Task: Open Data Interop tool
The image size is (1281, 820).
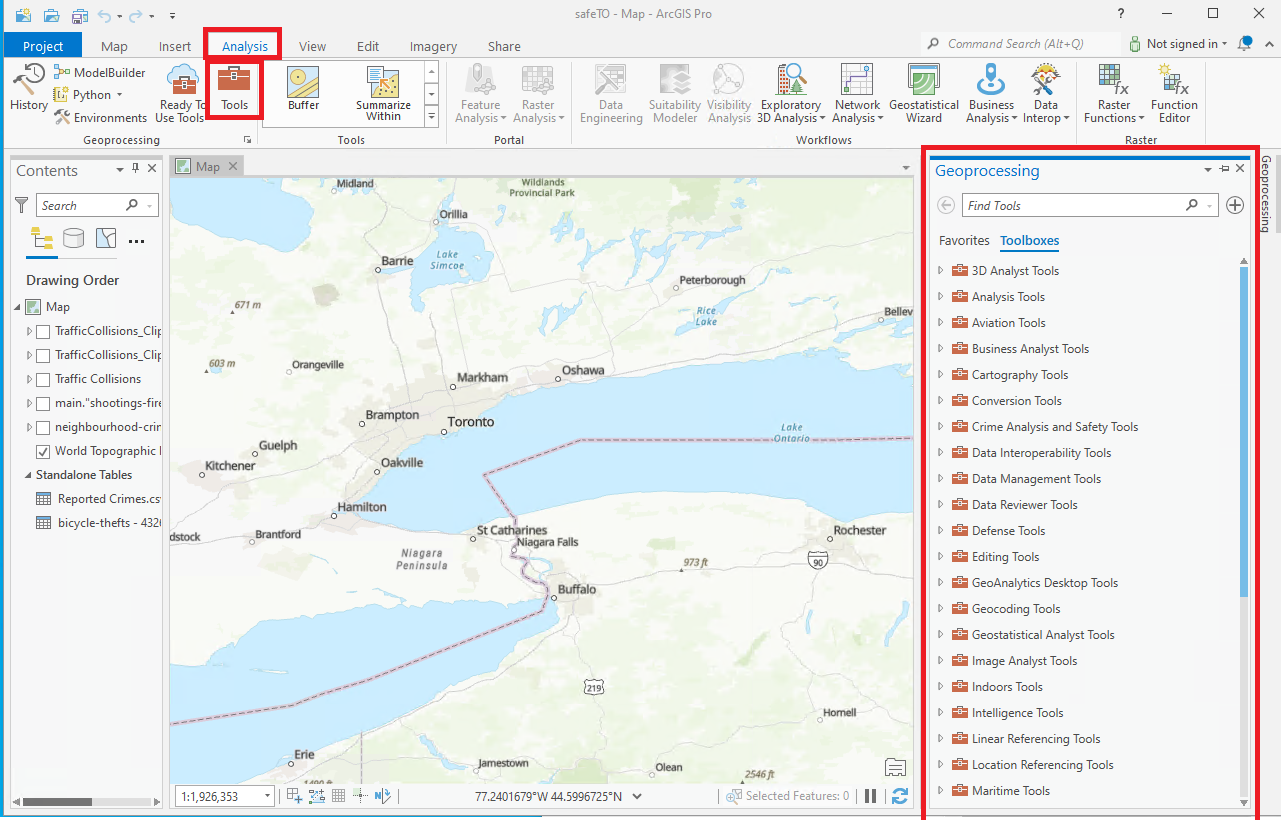Action: click(x=1046, y=93)
